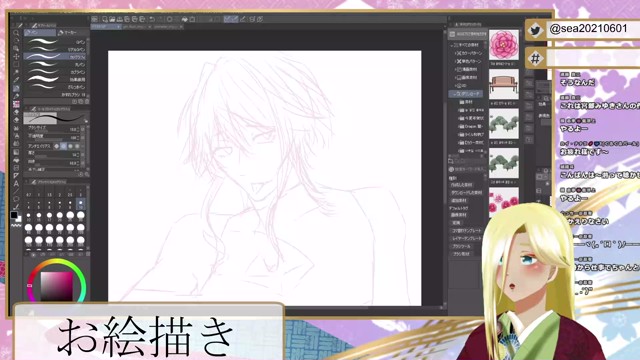Collapse the すべての素材 tree root
The height and width of the screenshot is (360, 640).
coord(452,45)
